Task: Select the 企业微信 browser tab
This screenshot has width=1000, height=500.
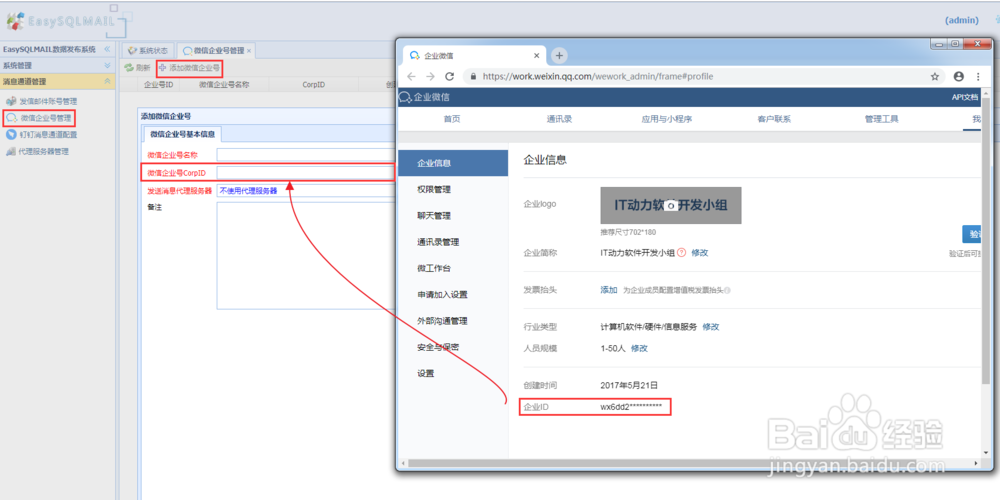Action: coord(473,55)
